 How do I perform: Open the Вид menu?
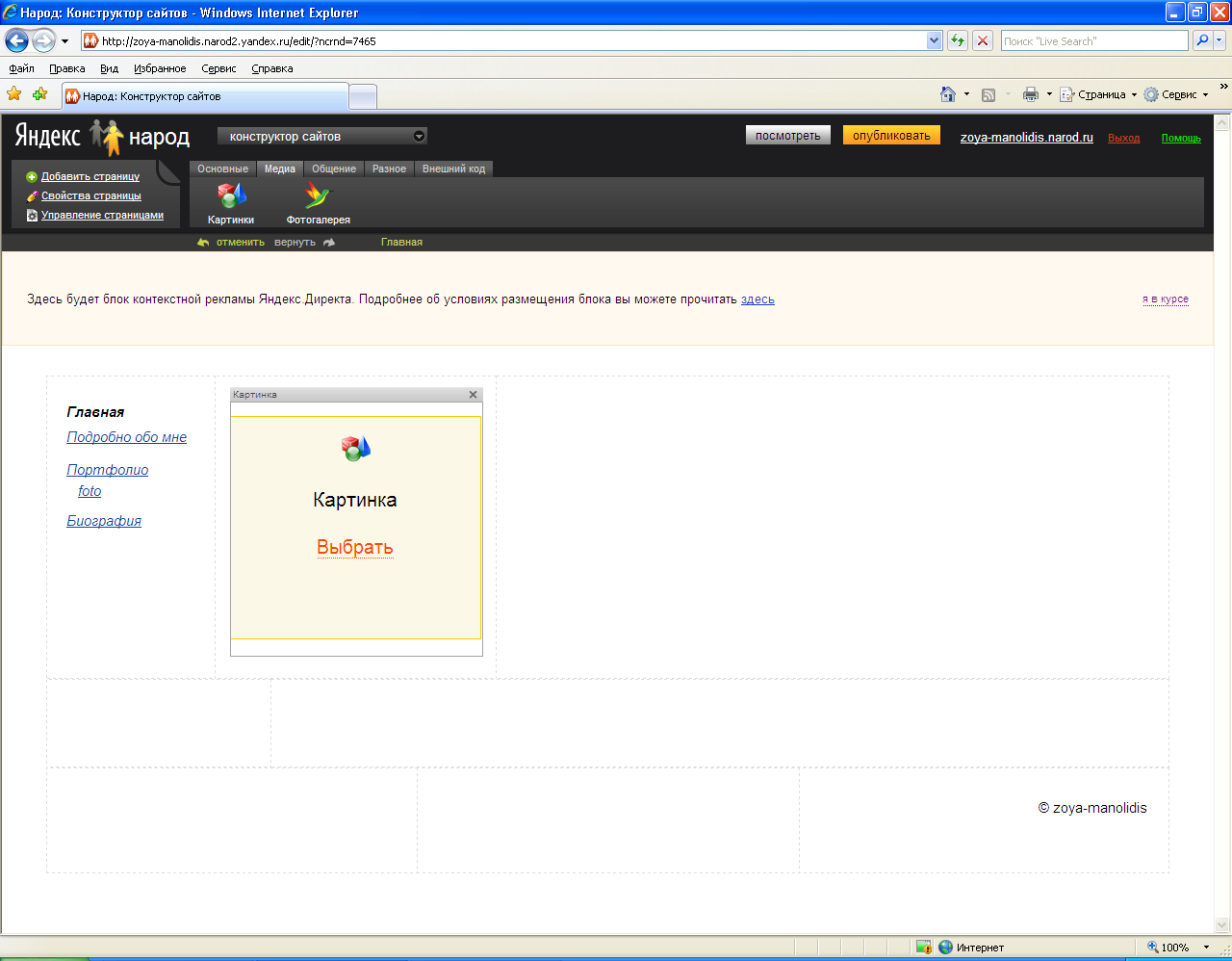109,68
